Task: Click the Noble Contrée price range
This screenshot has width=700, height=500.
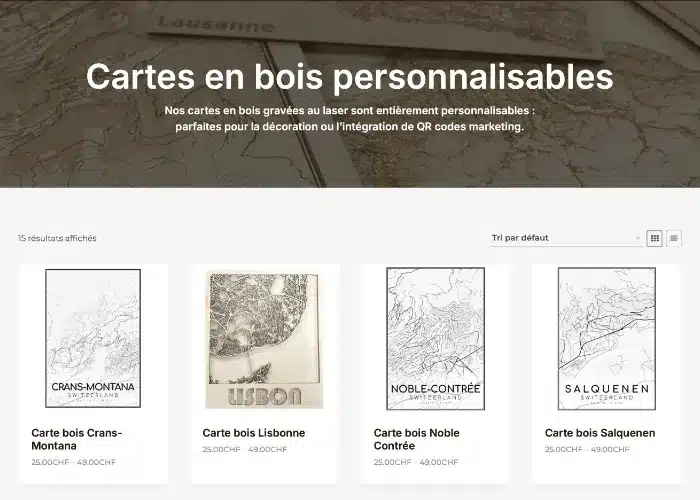Action: click(416, 462)
